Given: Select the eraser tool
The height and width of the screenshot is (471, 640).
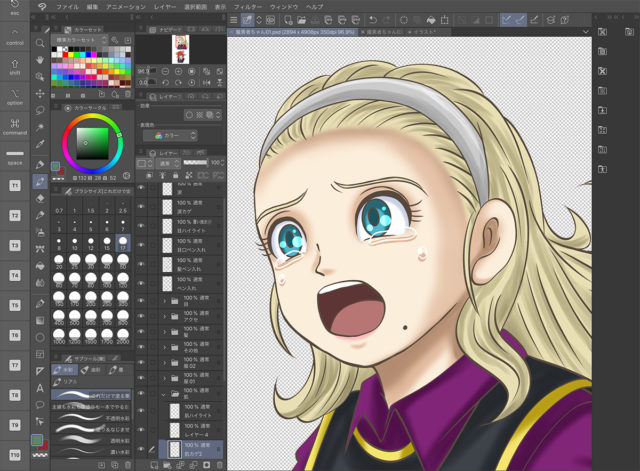Looking at the screenshot, I should pyautogui.click(x=40, y=198).
